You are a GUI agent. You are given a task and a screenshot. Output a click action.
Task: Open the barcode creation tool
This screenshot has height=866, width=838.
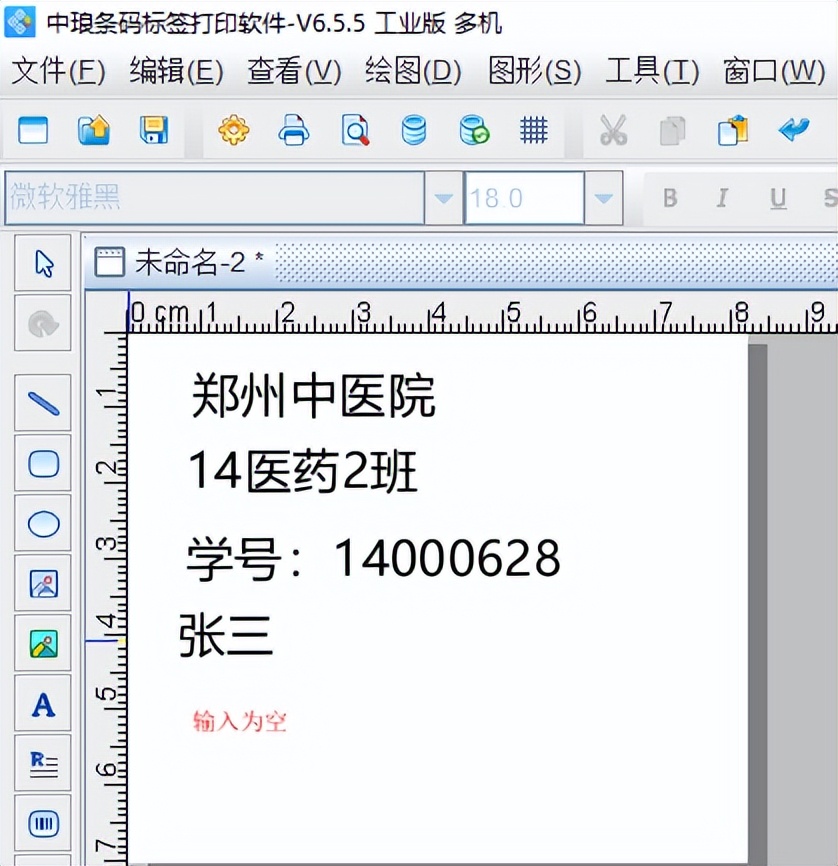(x=42, y=823)
